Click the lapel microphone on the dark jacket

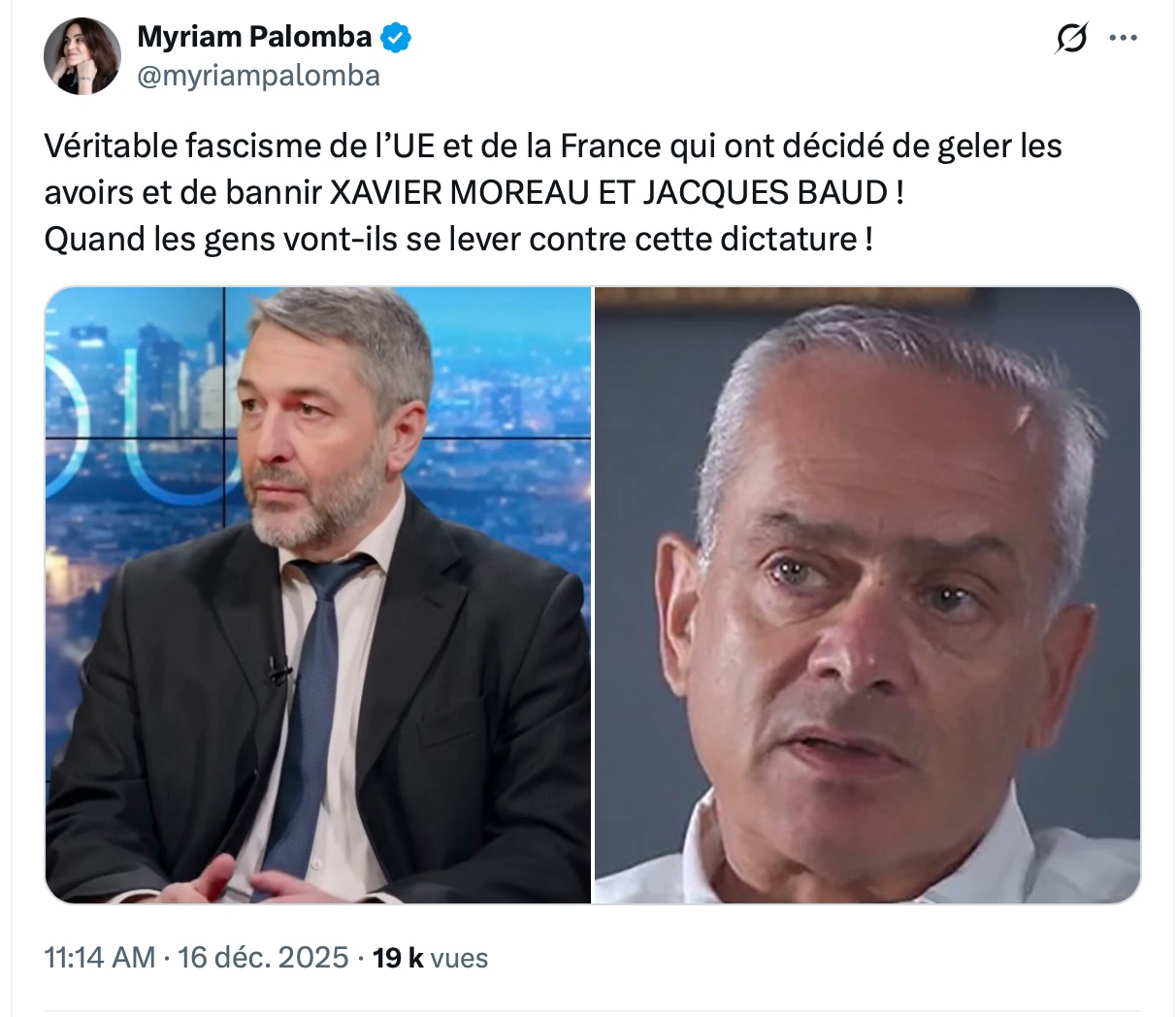[x=279, y=669]
